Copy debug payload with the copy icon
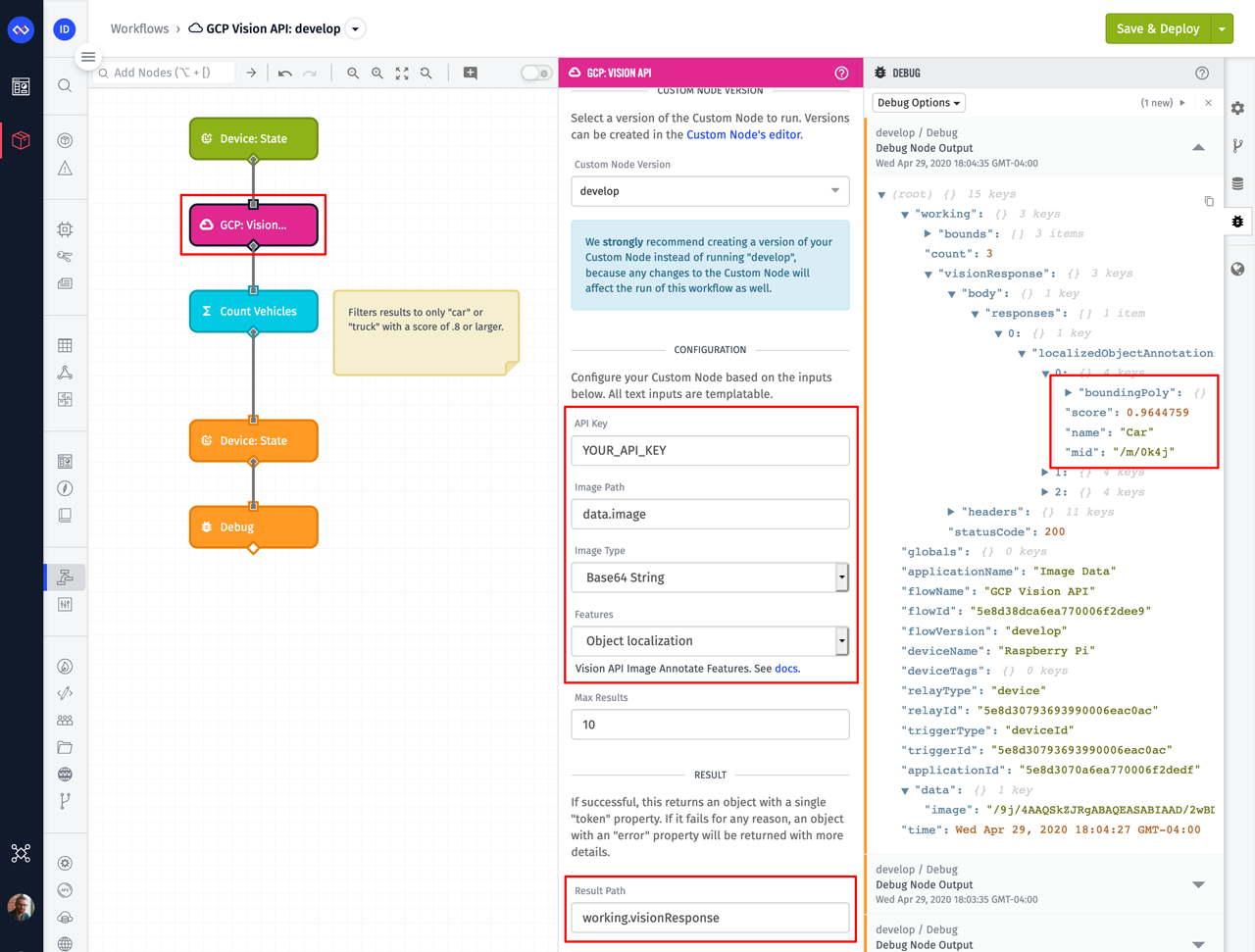 tap(1209, 201)
